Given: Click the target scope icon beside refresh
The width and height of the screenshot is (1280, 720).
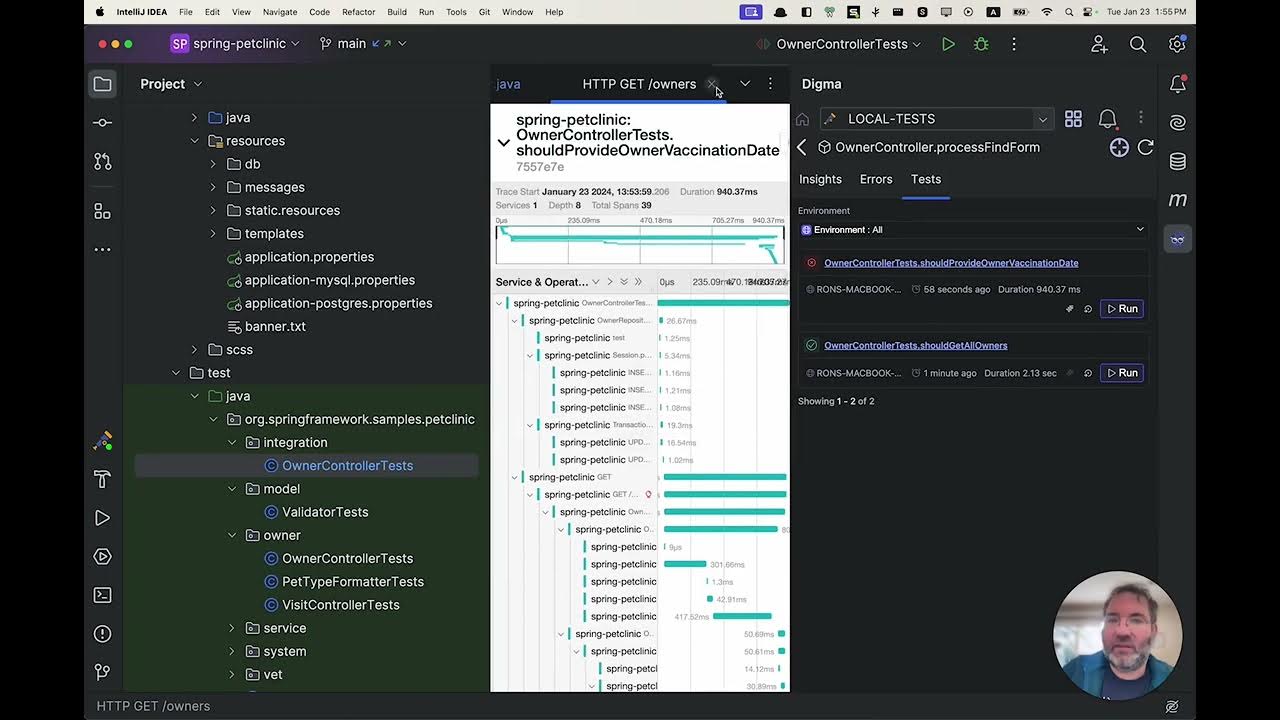Looking at the screenshot, I should coord(1118,147).
